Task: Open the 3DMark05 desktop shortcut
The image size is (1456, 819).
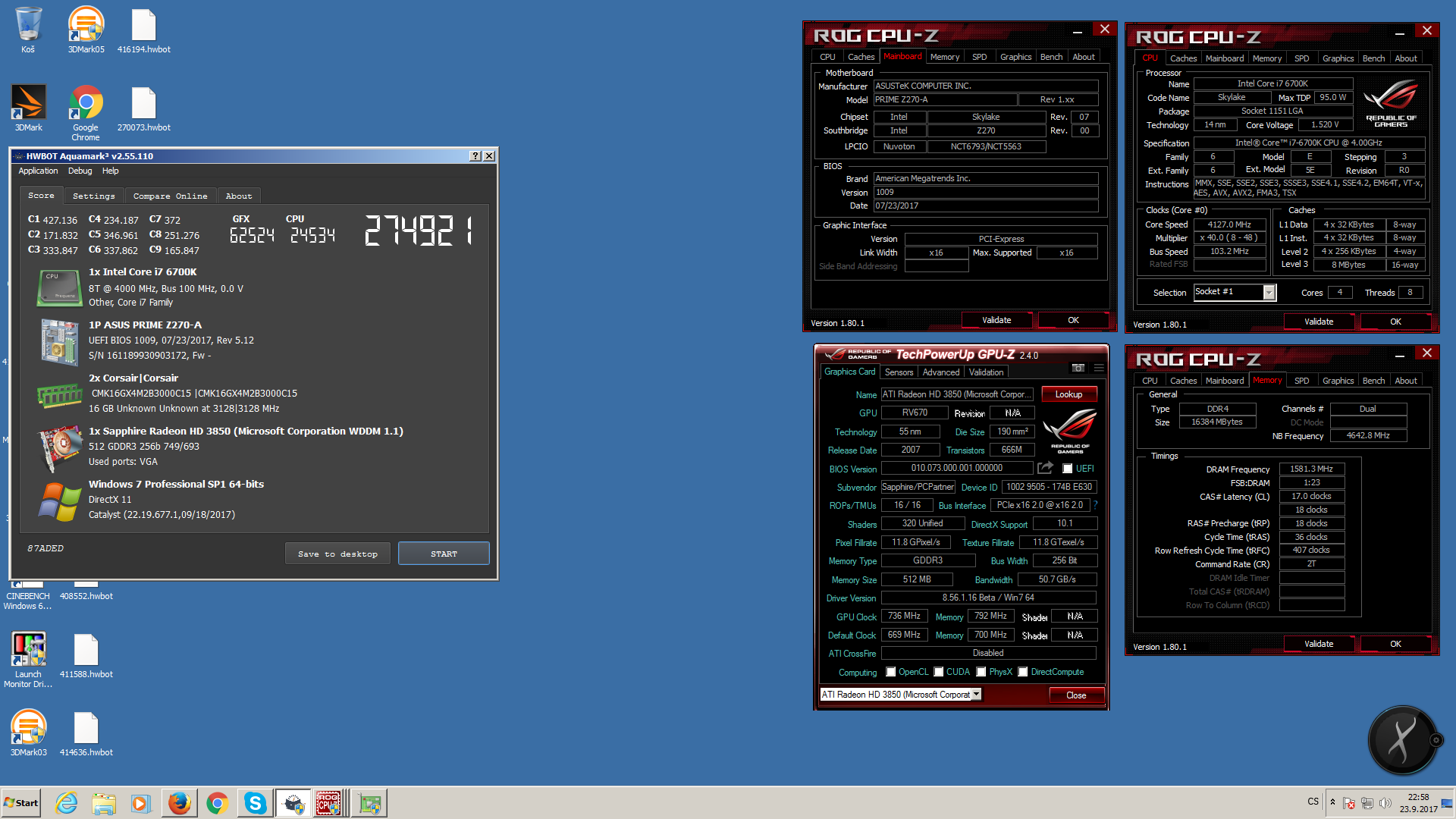Action: [86, 30]
